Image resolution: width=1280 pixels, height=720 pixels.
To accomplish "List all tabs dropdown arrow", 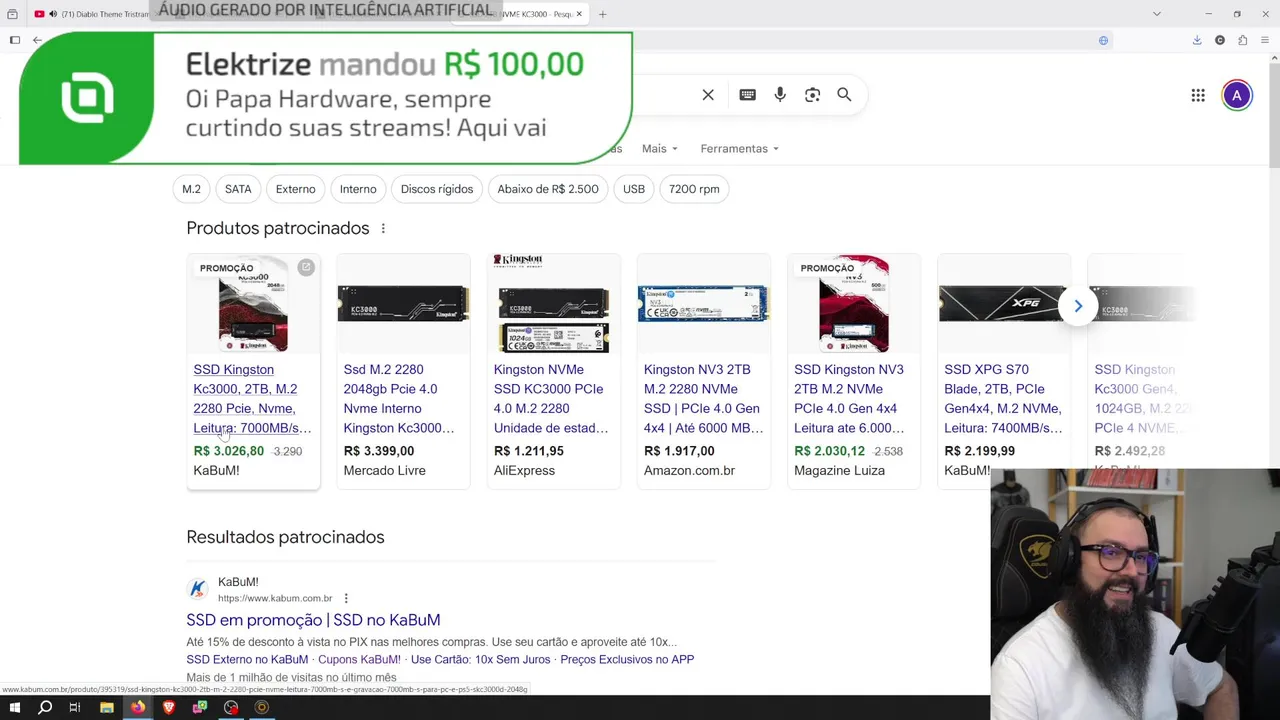I will click(1157, 14).
